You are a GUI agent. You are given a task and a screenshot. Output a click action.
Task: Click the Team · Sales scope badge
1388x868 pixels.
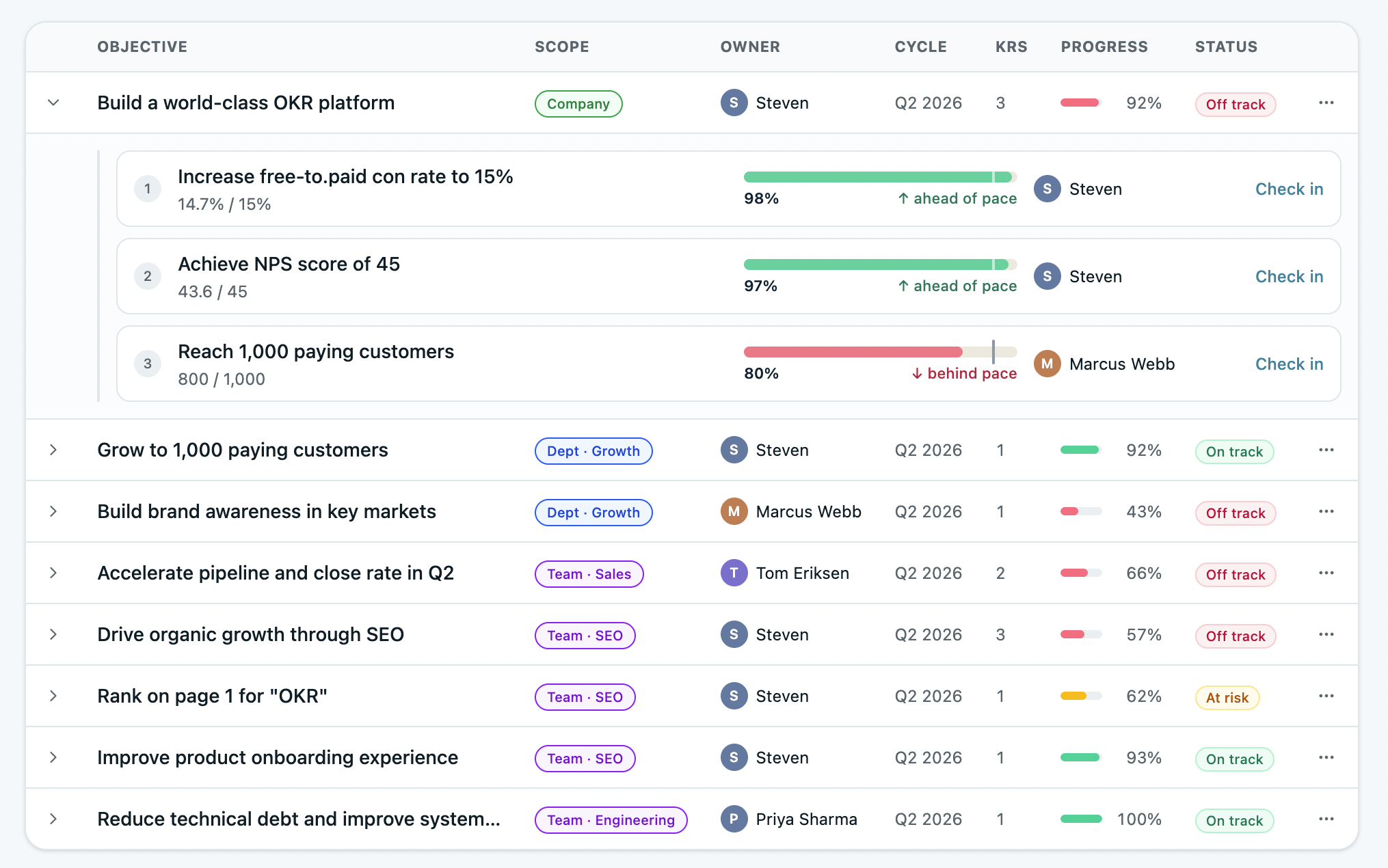[589, 574]
